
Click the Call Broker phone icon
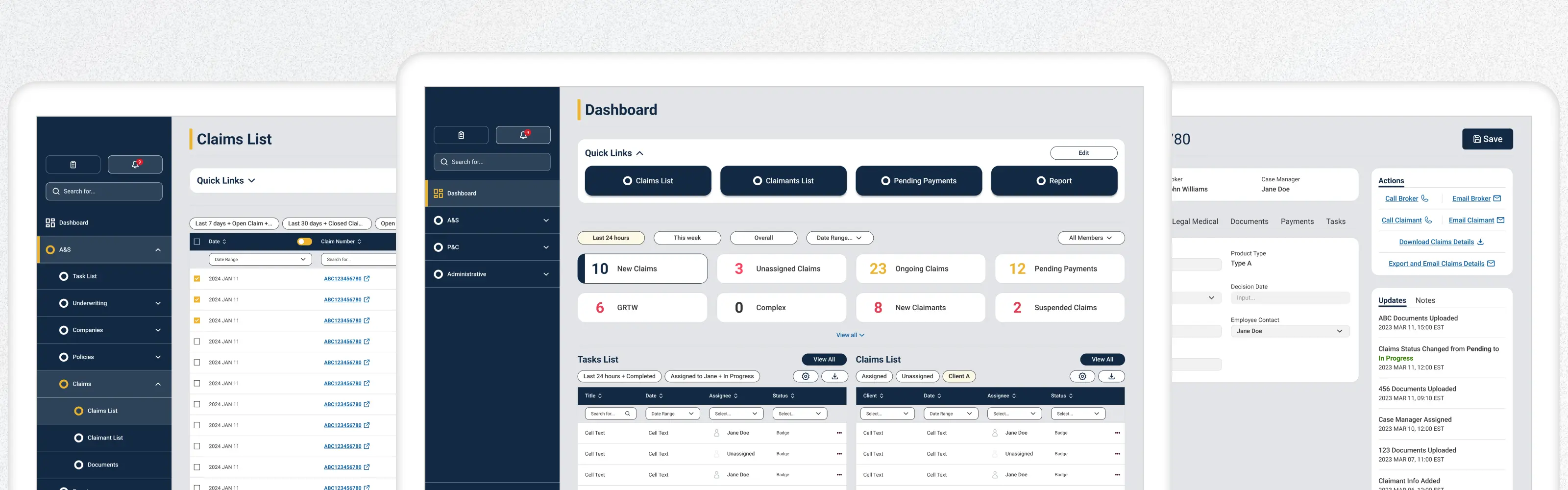[x=1424, y=198]
